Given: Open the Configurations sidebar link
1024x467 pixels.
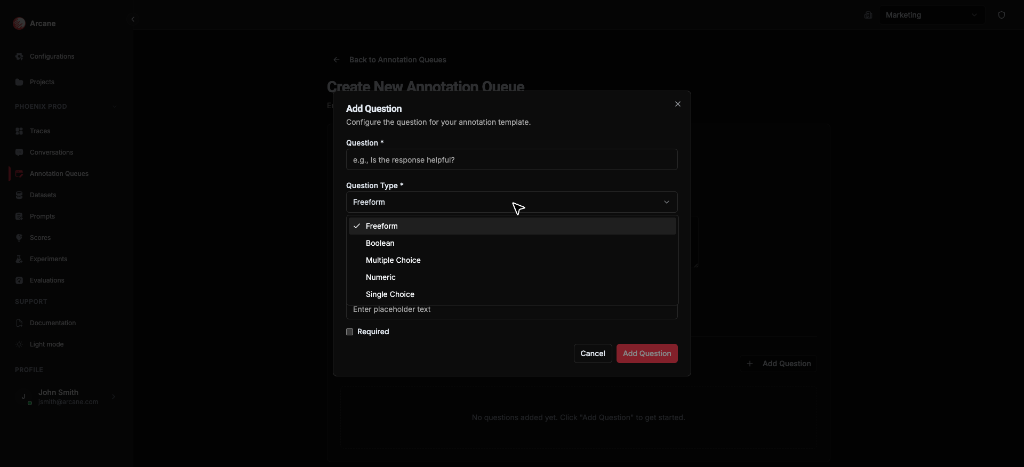Looking at the screenshot, I should tap(52, 57).
